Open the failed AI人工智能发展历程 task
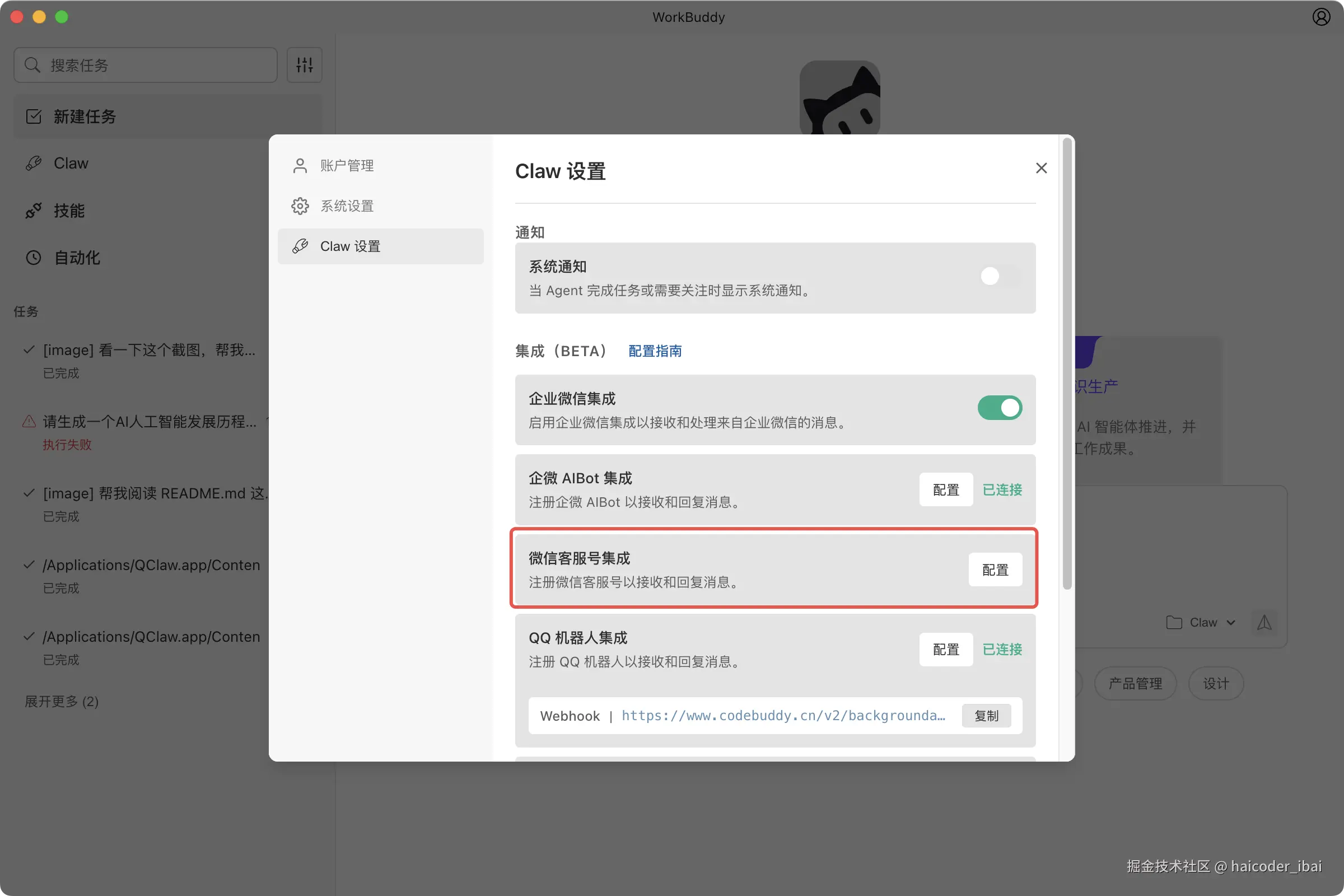The image size is (1344, 896). pyautogui.click(x=150, y=422)
